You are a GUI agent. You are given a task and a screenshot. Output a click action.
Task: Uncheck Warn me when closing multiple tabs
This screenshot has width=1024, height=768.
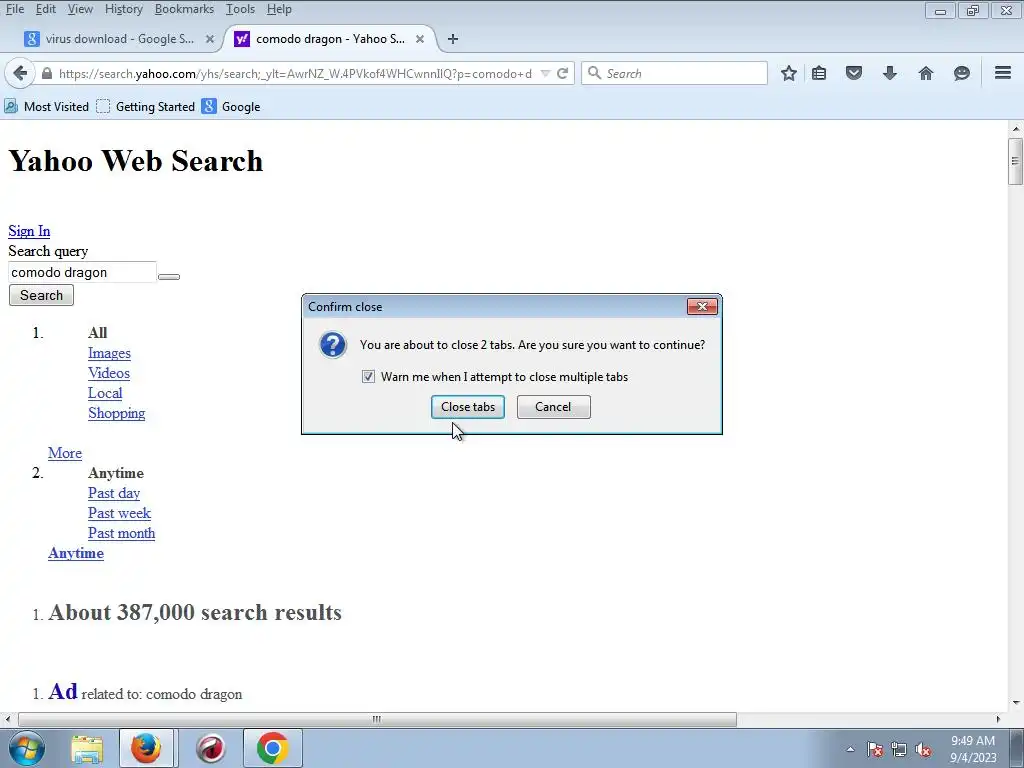368,377
